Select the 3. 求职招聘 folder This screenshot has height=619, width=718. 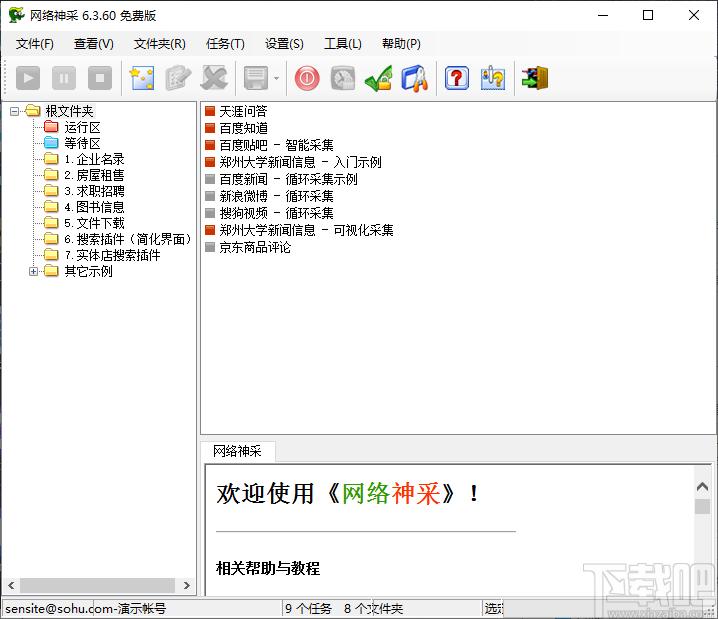(x=94, y=191)
